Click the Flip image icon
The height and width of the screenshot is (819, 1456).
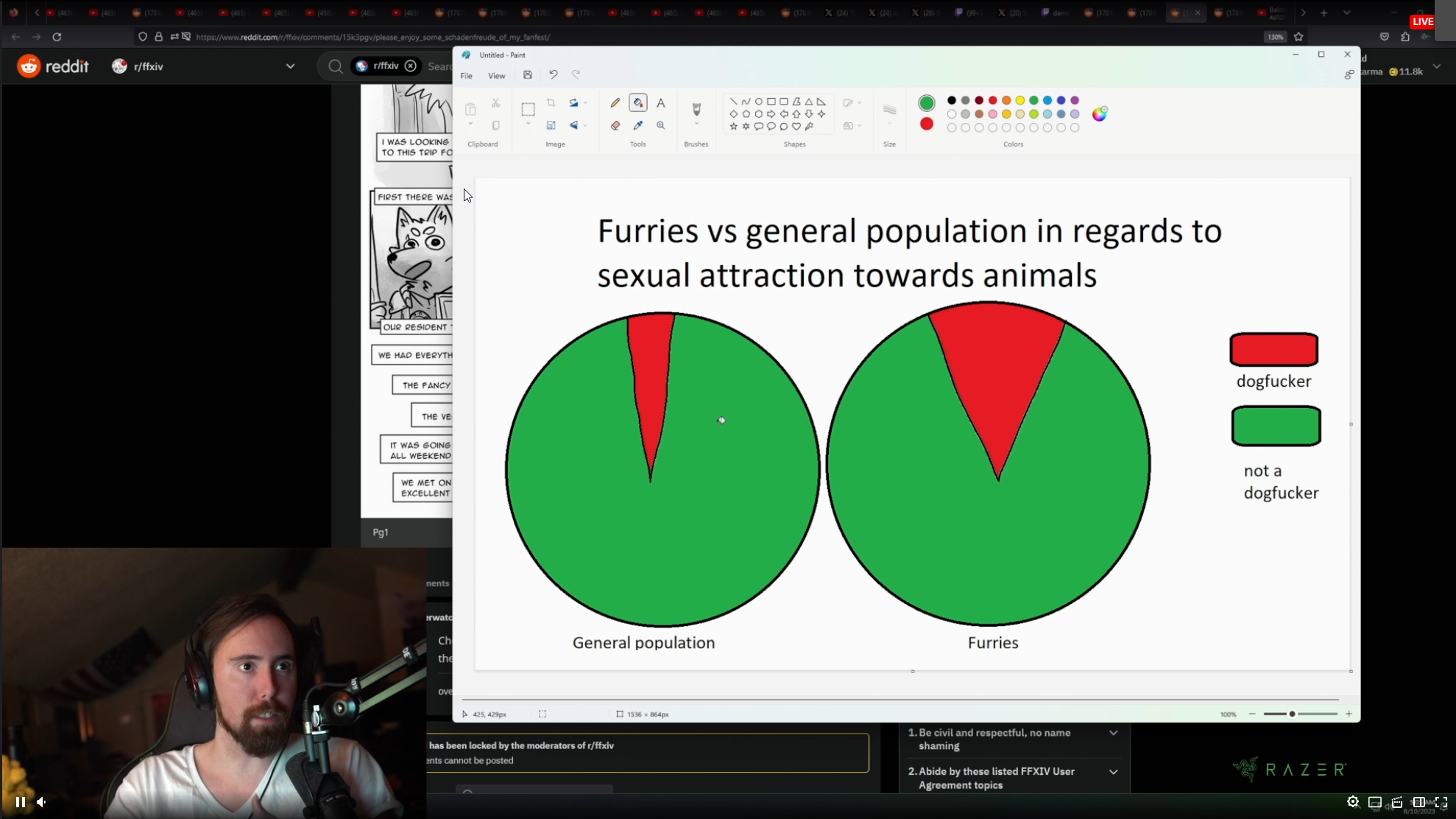pos(573,125)
